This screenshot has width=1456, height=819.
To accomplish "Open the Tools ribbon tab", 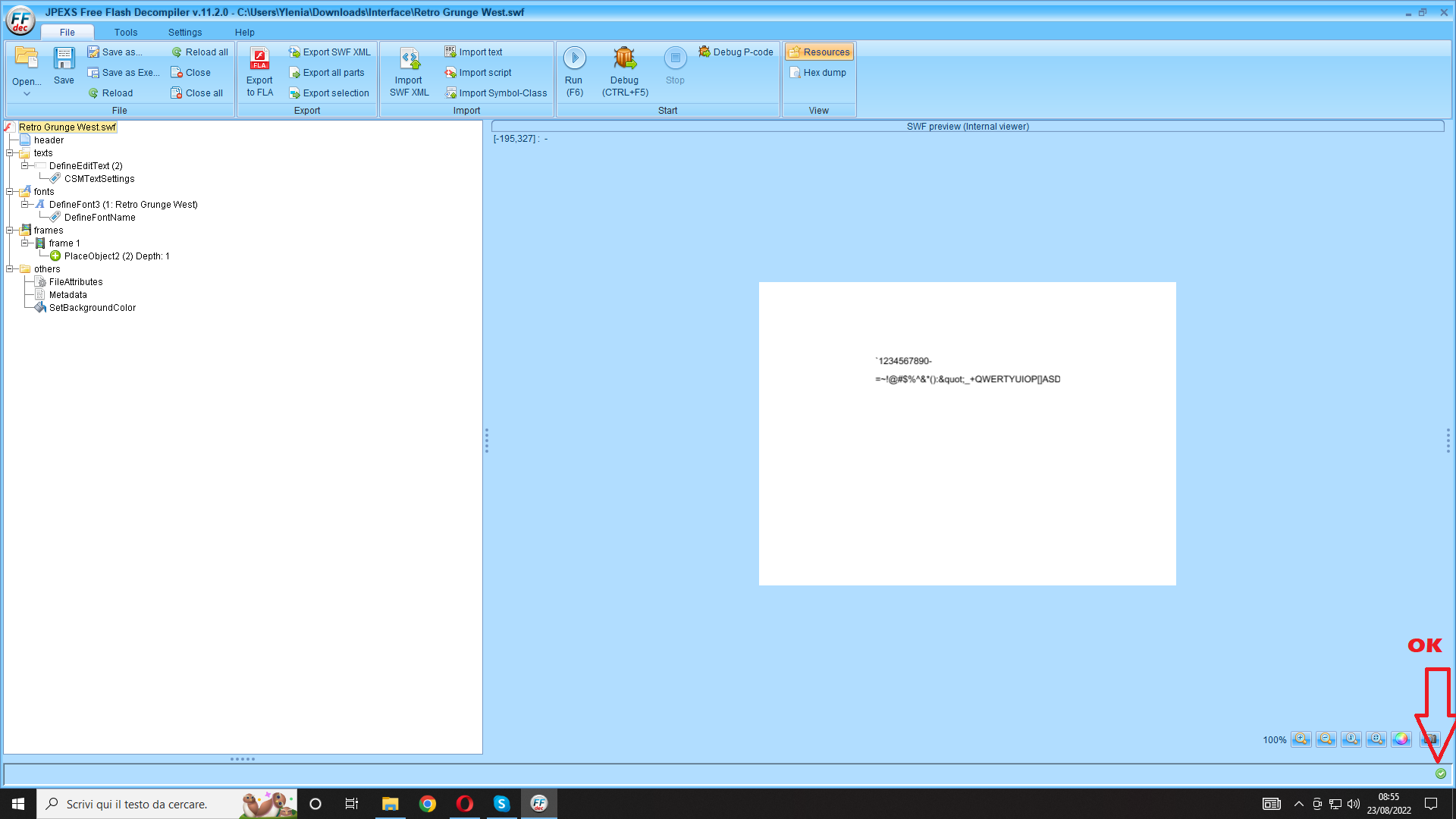I will click(x=126, y=32).
